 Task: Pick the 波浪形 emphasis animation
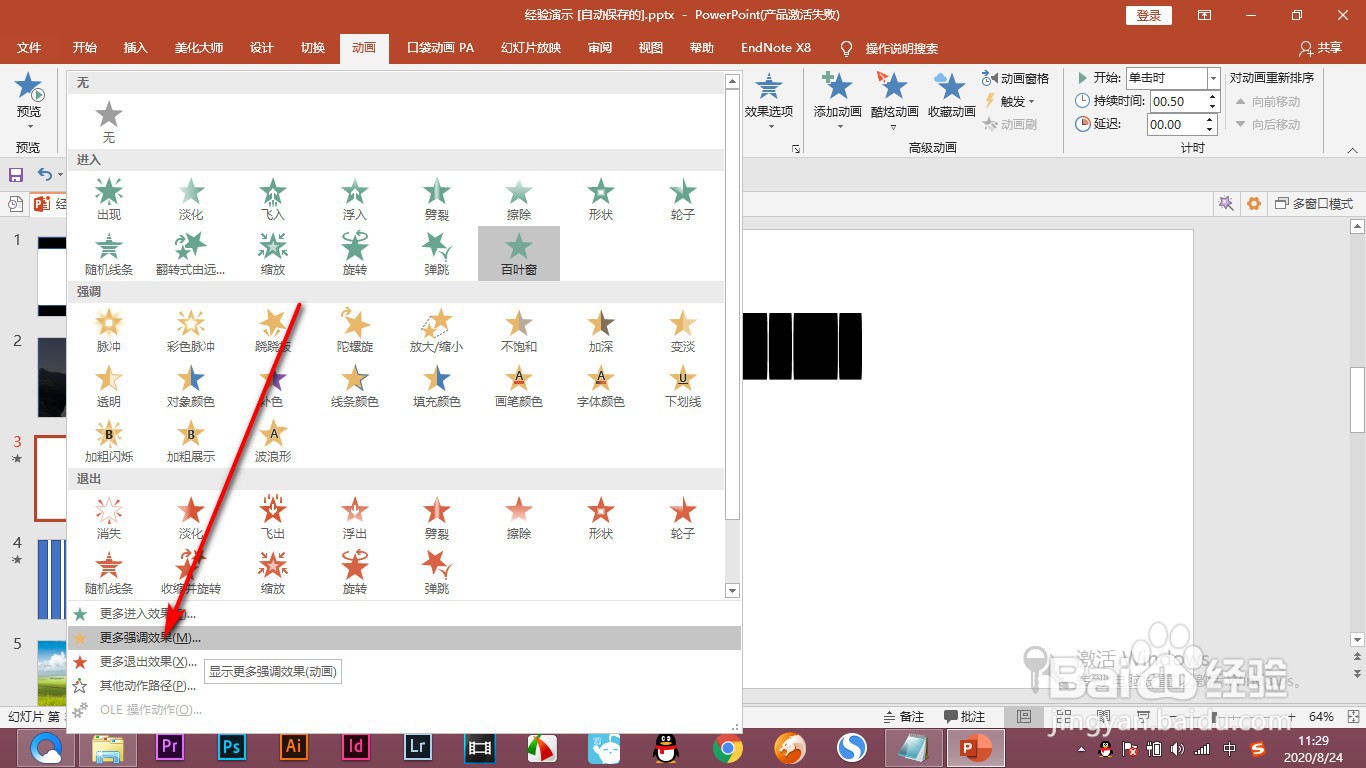point(273,440)
